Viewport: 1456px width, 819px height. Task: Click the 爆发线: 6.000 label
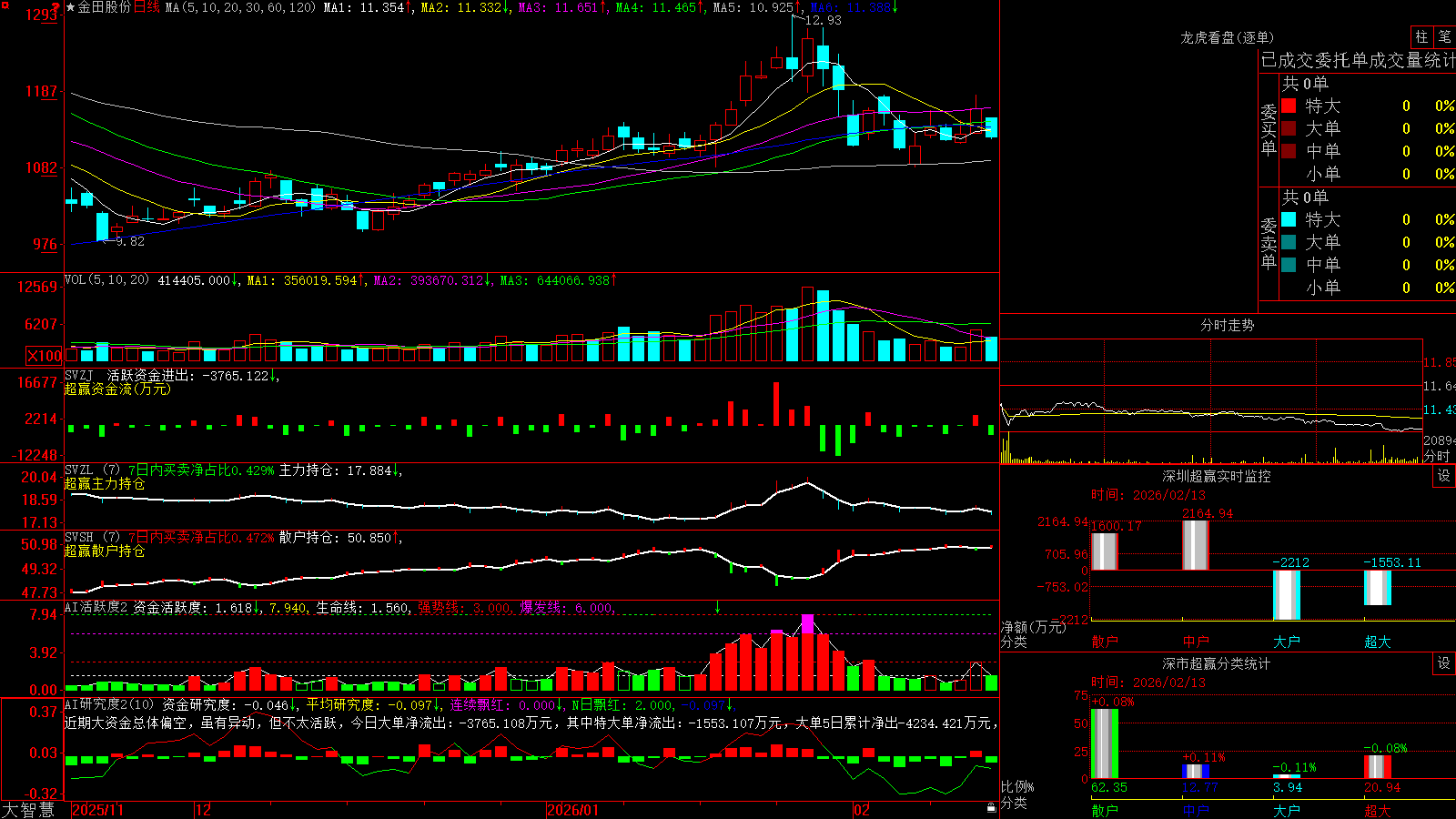[566, 608]
